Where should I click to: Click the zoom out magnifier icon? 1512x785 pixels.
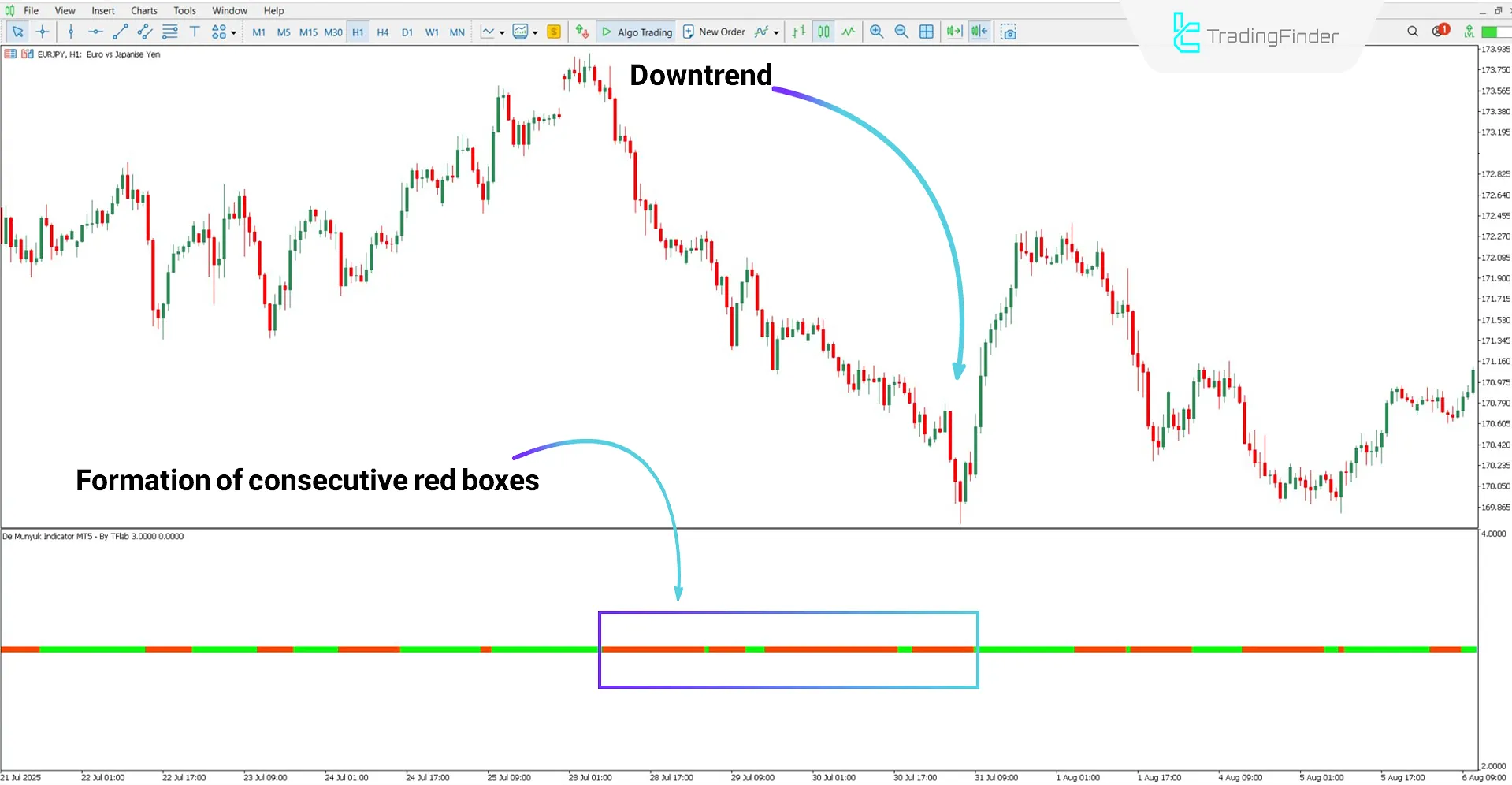(901, 32)
